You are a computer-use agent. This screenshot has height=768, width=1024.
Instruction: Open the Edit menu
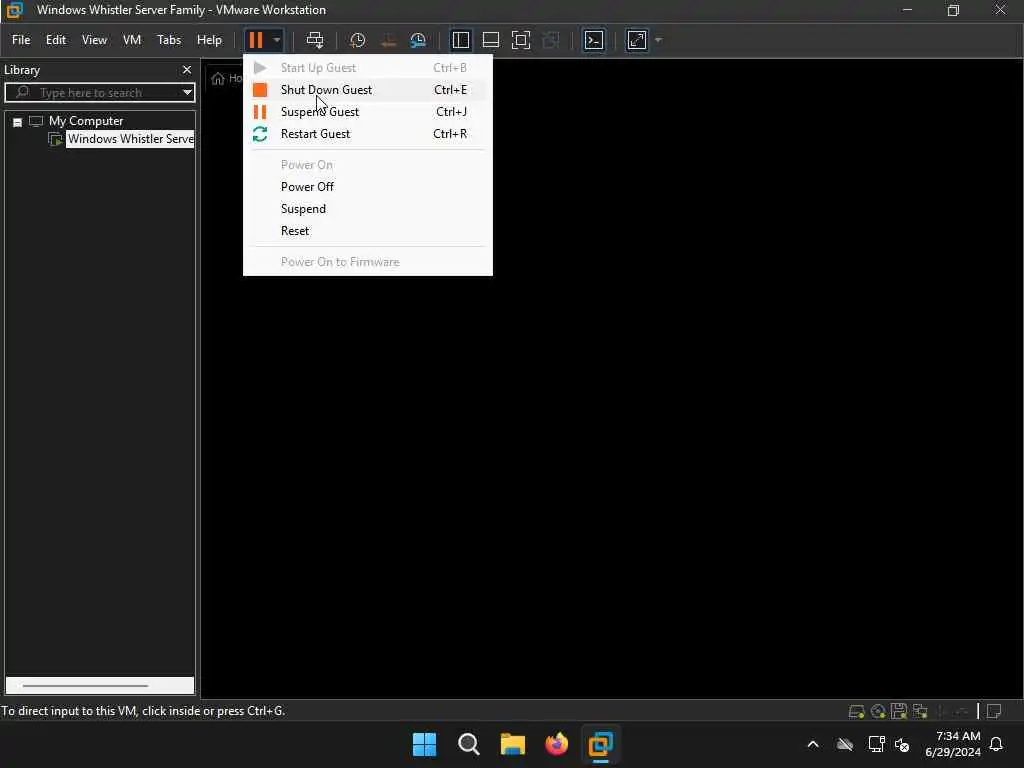pos(56,40)
